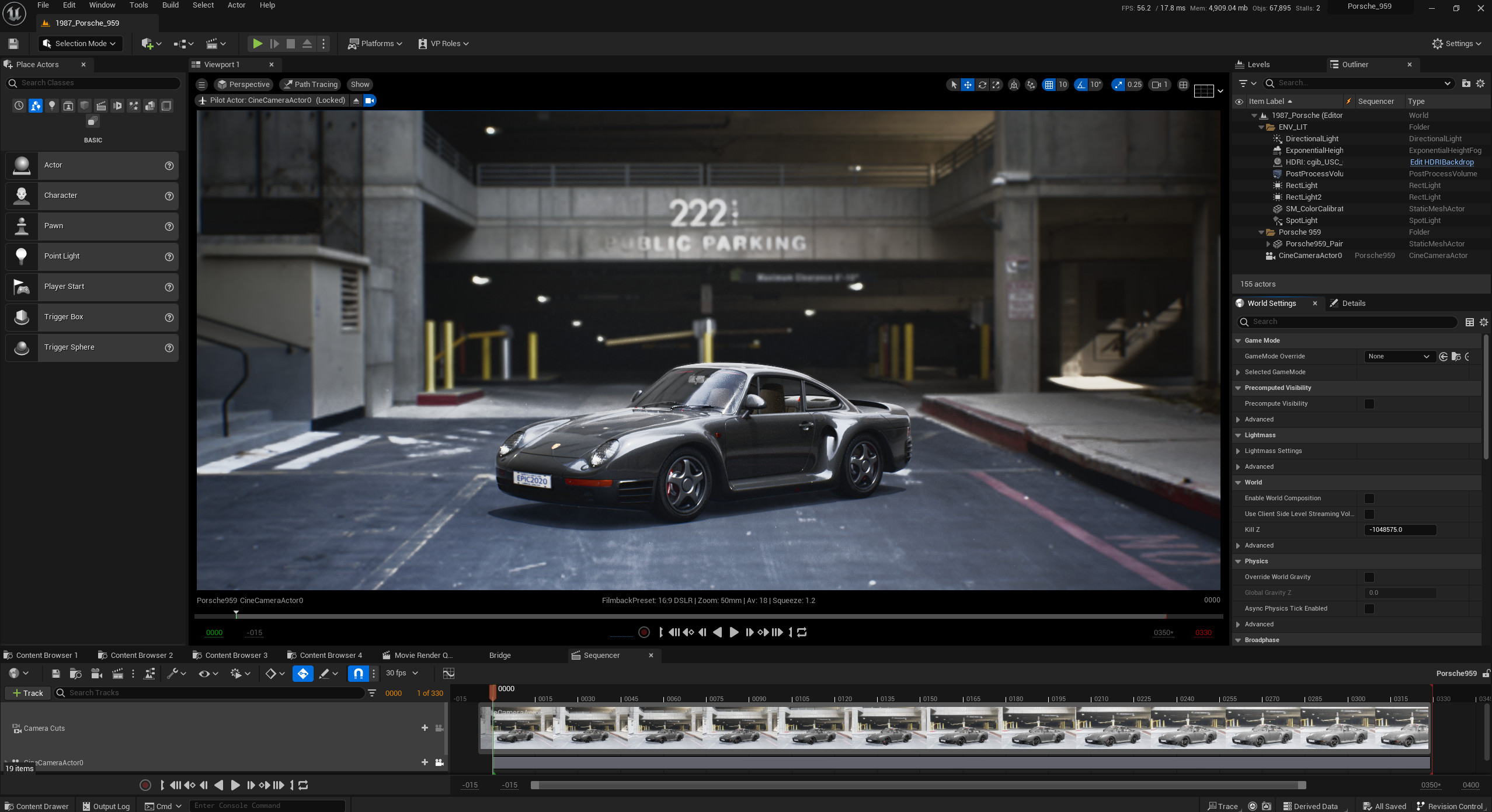This screenshot has height=812, width=1492.
Task: Switch to the Content Browser 2 tab
Action: (x=135, y=656)
